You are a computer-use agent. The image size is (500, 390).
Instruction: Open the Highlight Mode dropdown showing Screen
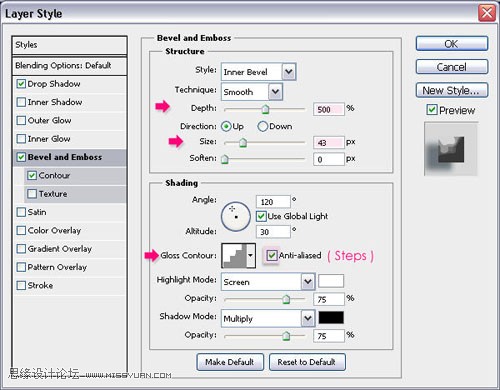268,282
